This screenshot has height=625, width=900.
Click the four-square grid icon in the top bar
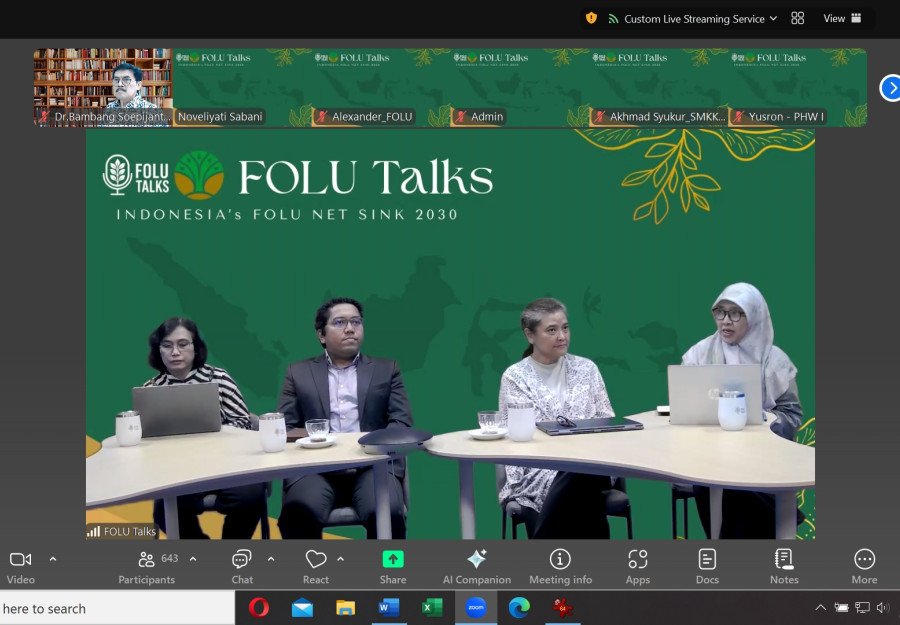798,18
